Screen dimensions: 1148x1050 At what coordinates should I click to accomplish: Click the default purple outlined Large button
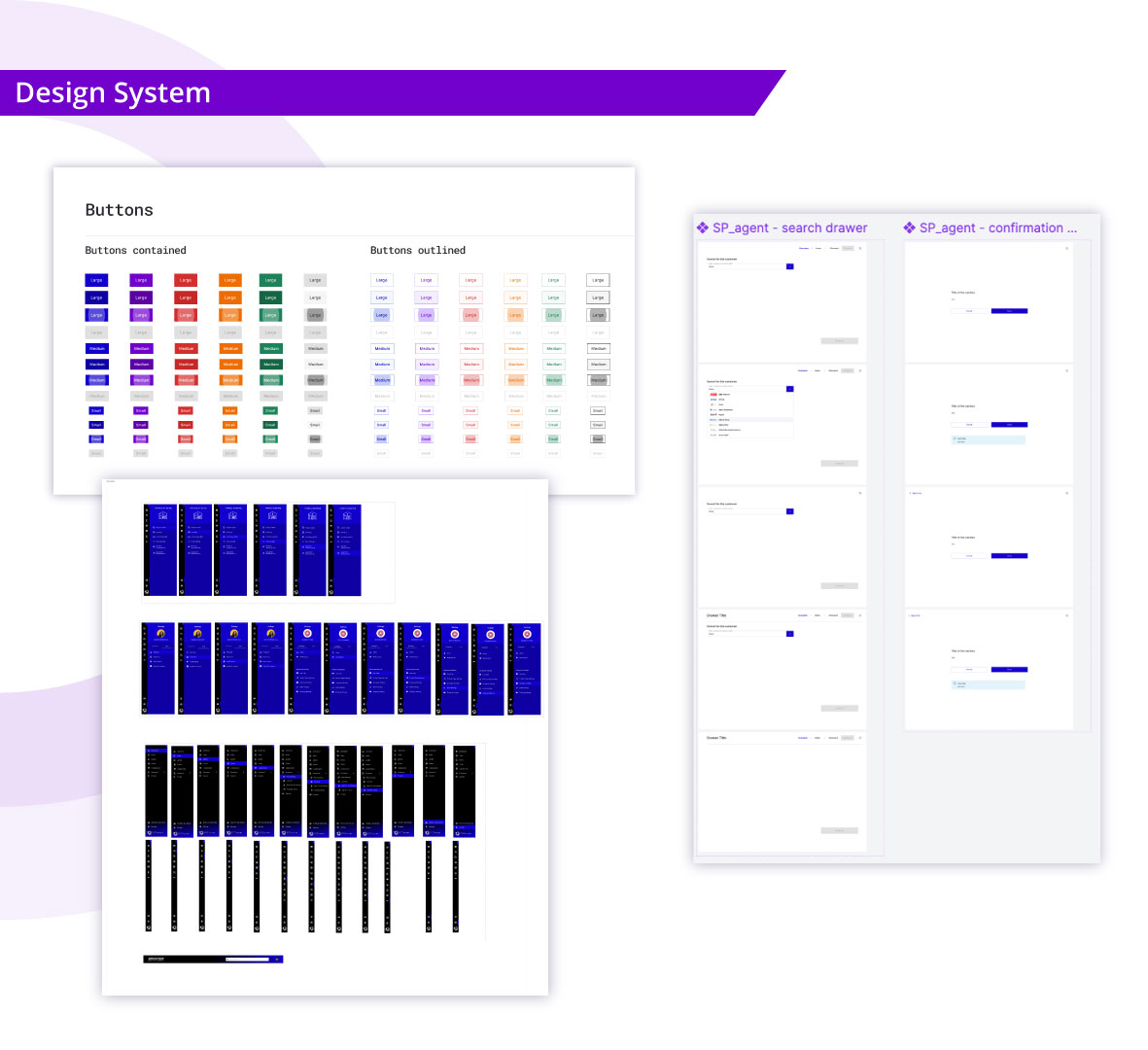pyautogui.click(x=426, y=280)
